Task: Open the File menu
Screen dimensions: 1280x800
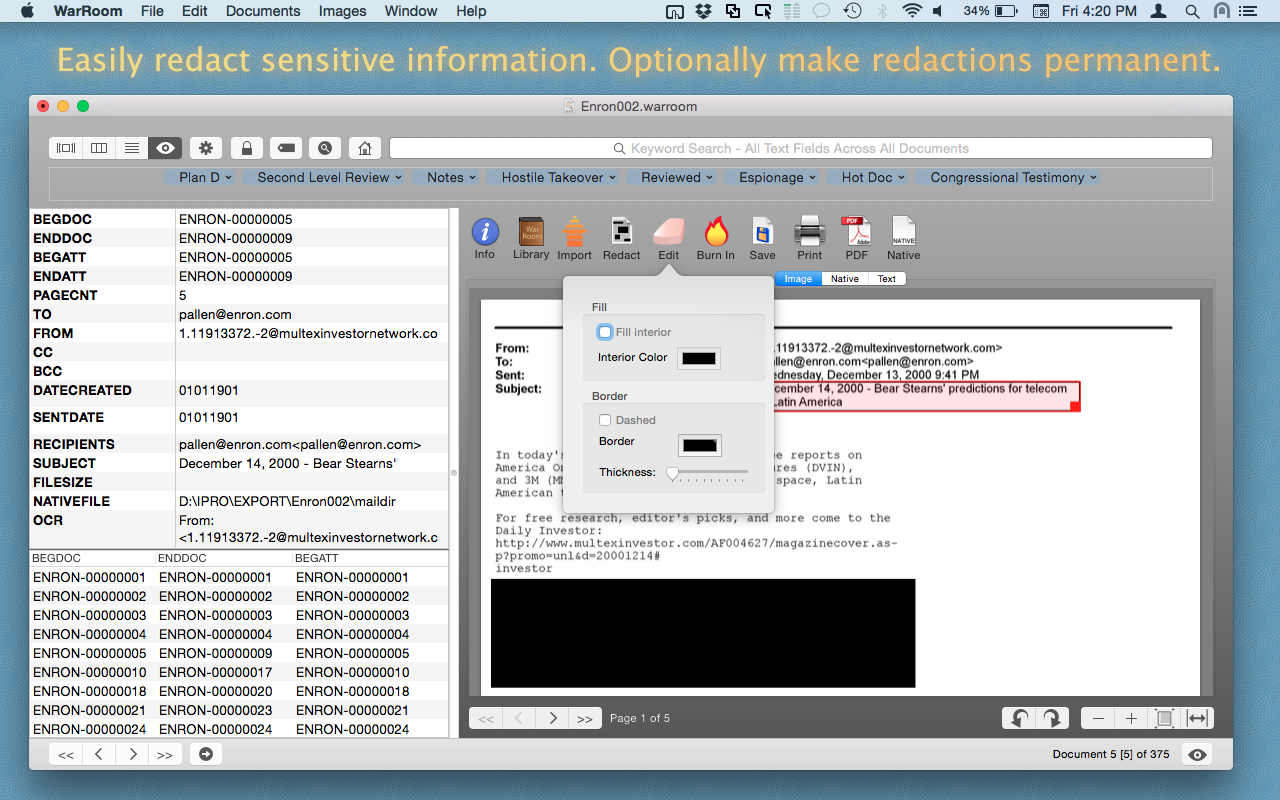Action: (152, 11)
